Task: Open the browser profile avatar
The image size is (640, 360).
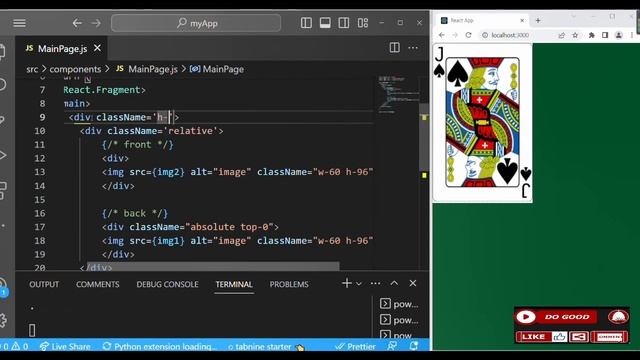Action: click(x=619, y=35)
